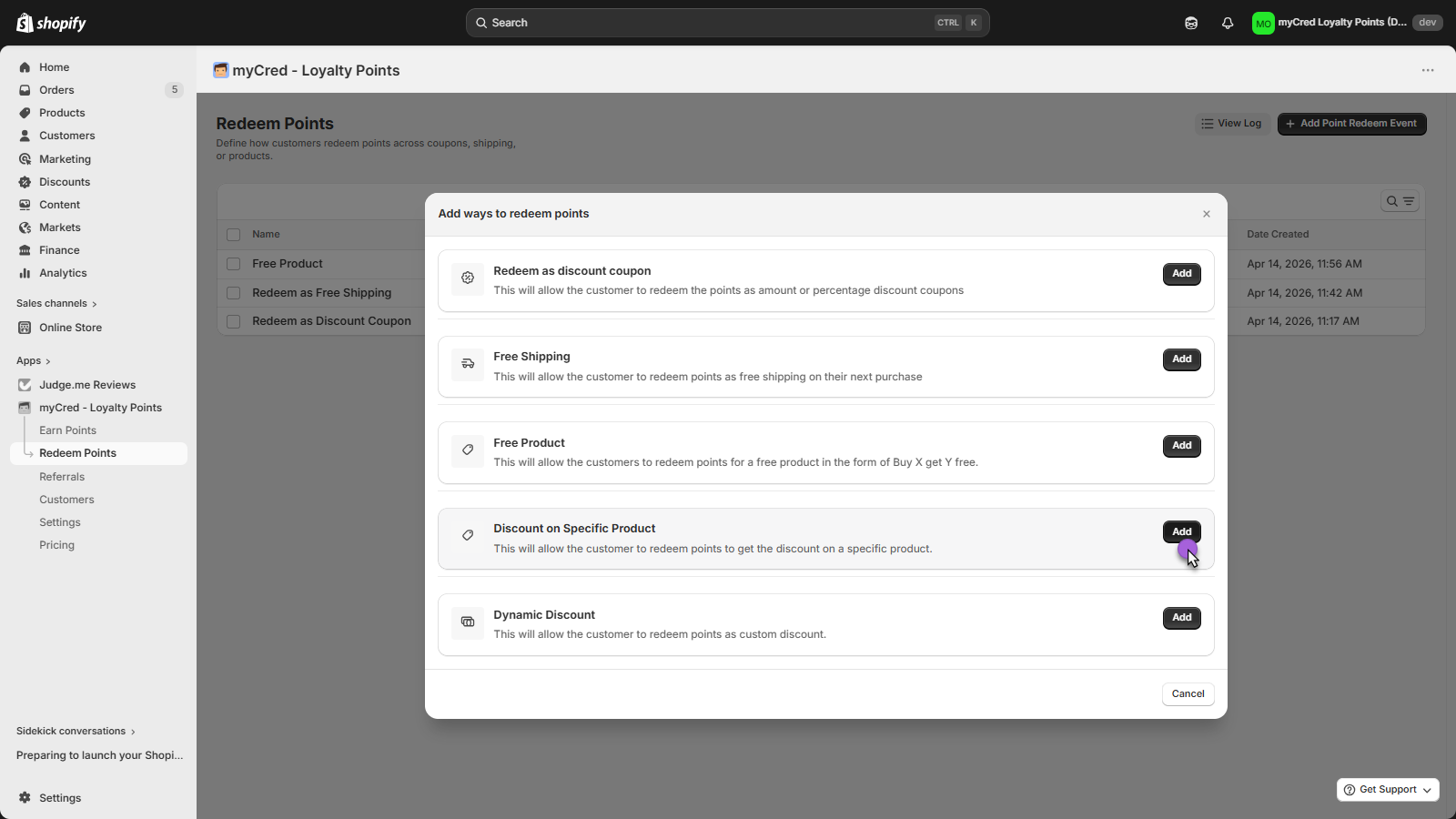The height and width of the screenshot is (819, 1456).
Task: Toggle the Redeem as Free Shipping checkbox
Action: 234,293
